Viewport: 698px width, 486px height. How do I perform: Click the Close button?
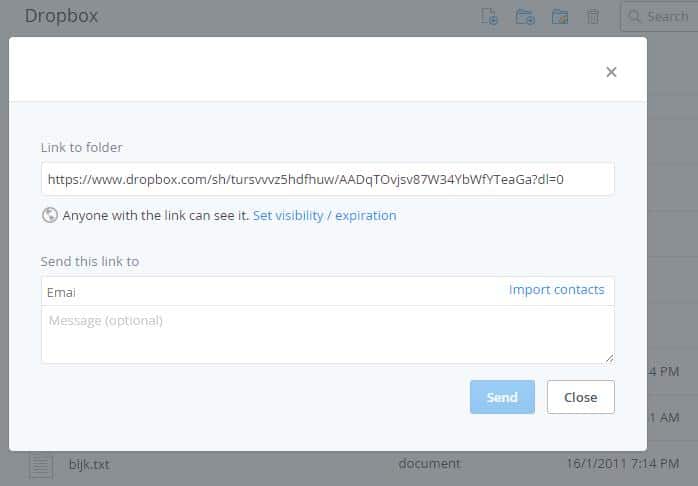point(580,397)
